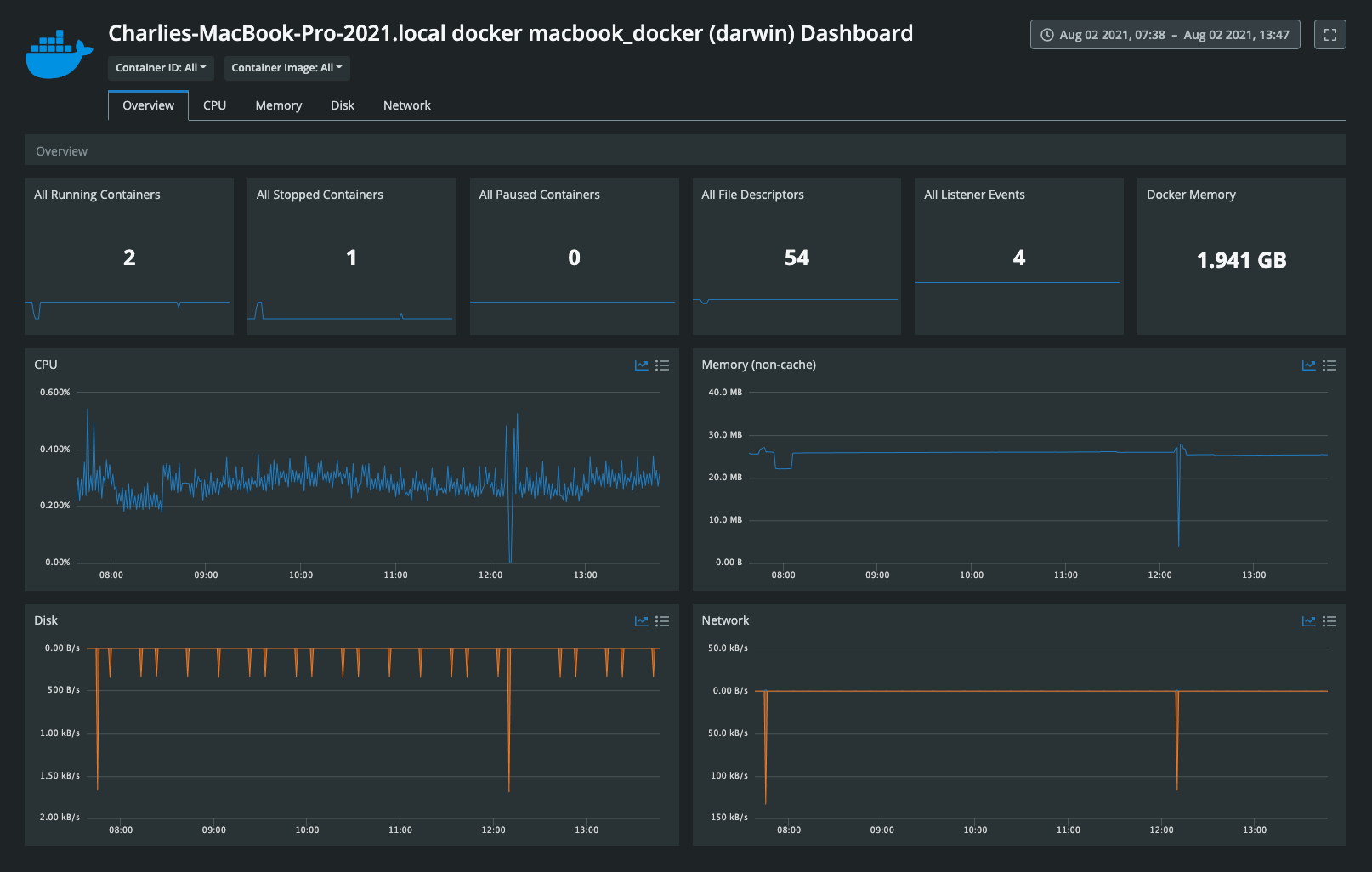Click the All Running Containers panel title
The image size is (1372, 872).
pos(96,195)
